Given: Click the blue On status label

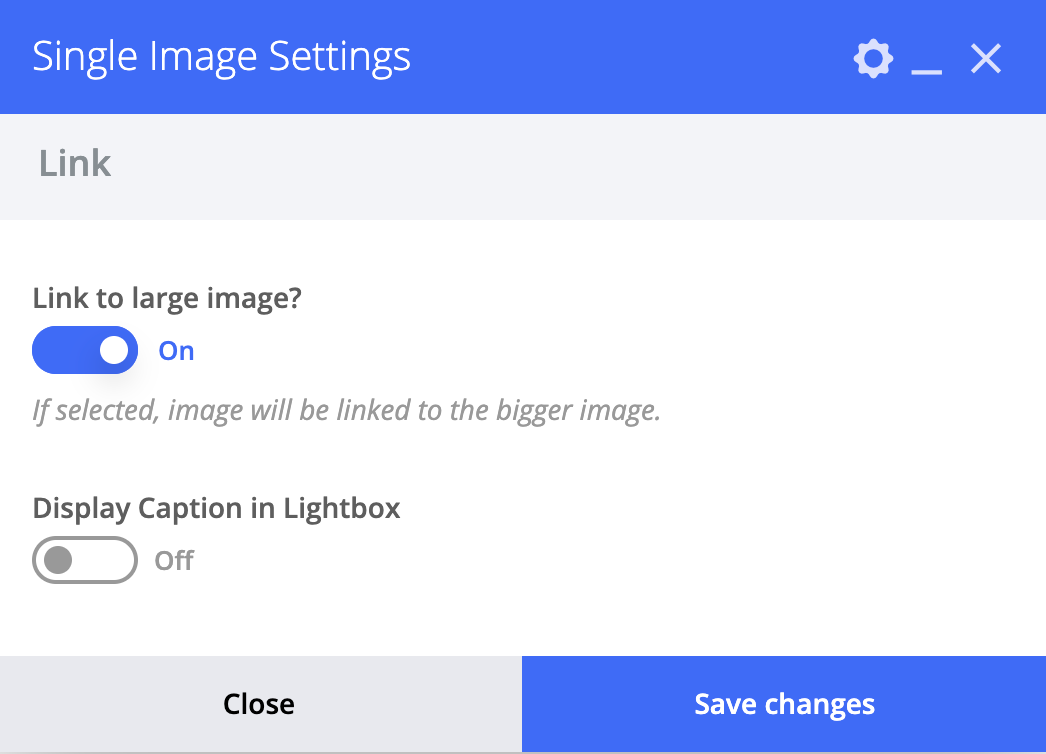Looking at the screenshot, I should 176,351.
